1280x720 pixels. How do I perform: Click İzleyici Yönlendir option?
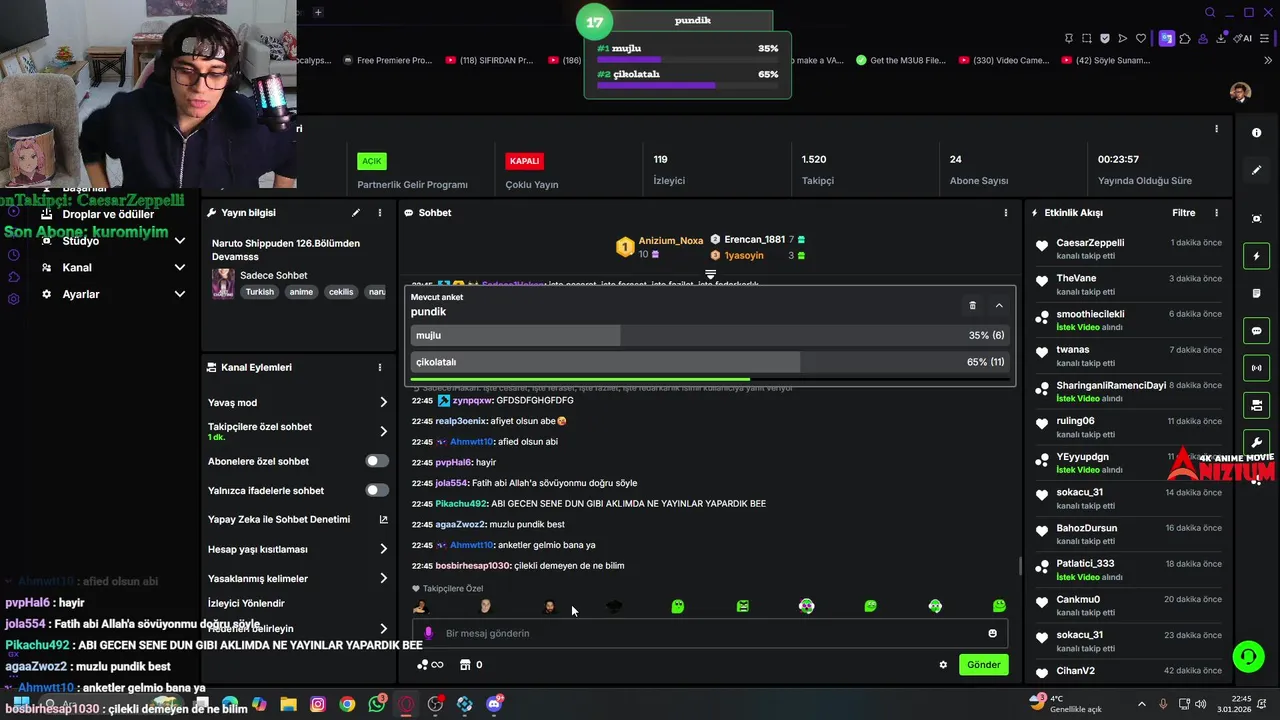pyautogui.click(x=246, y=604)
